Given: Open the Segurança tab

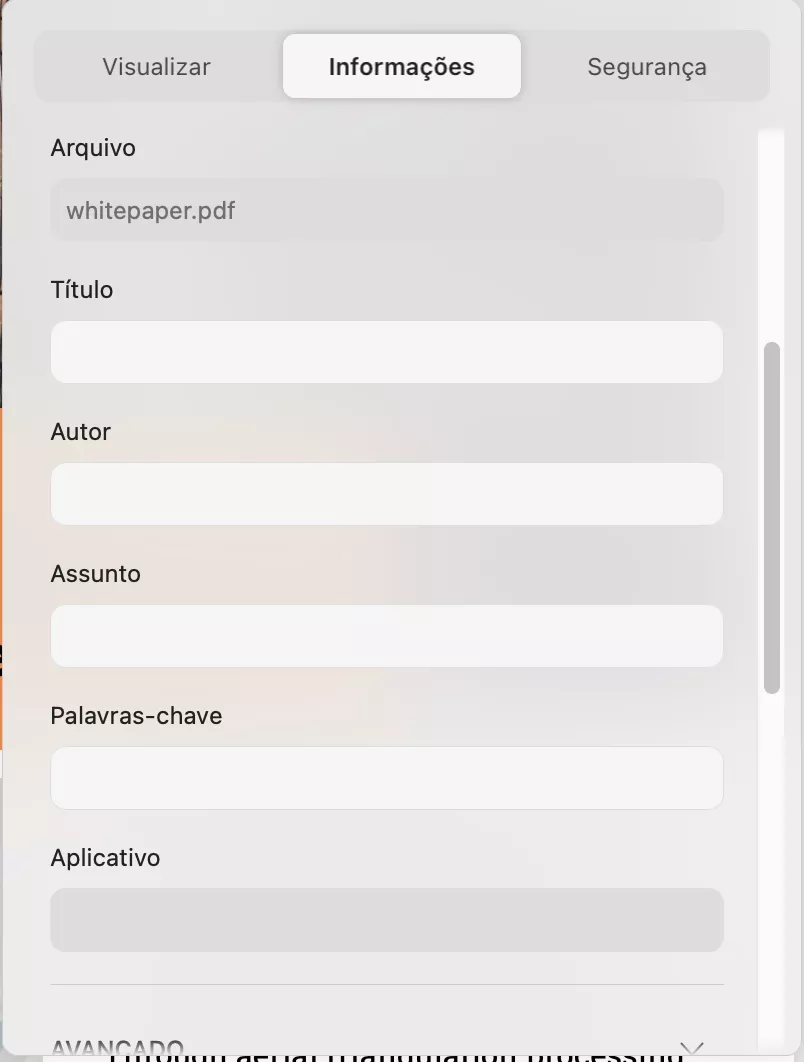Looking at the screenshot, I should (x=646, y=67).
